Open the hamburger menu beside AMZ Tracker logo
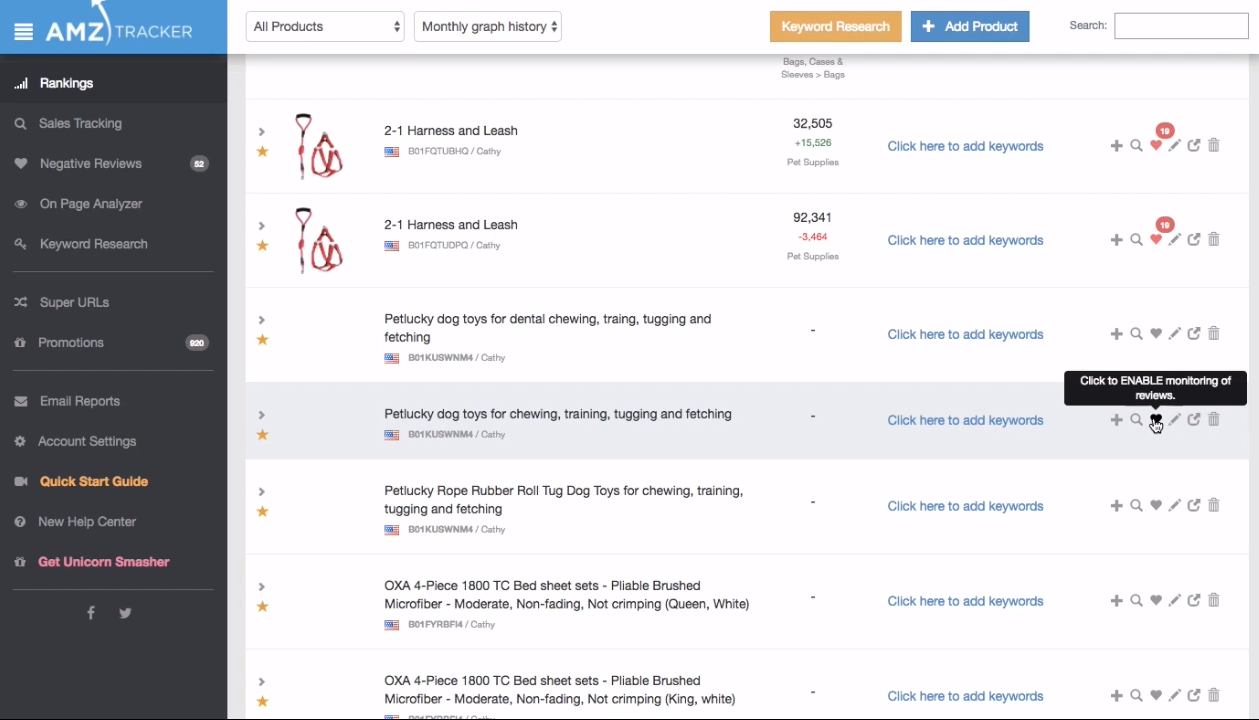The image size is (1259, 720). click(x=24, y=32)
